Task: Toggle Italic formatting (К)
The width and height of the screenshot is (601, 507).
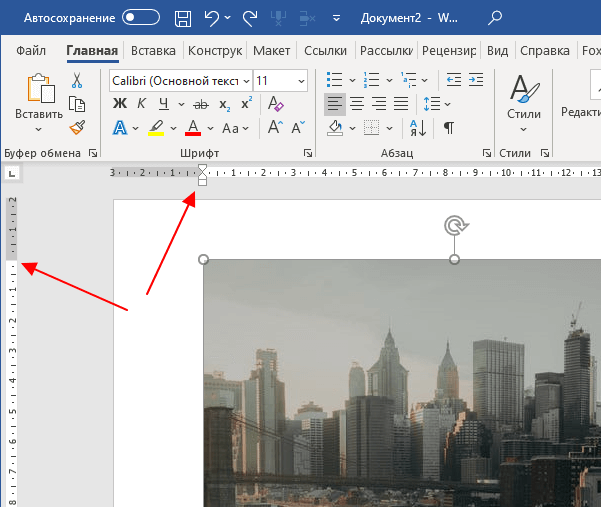Action: pyautogui.click(x=141, y=103)
